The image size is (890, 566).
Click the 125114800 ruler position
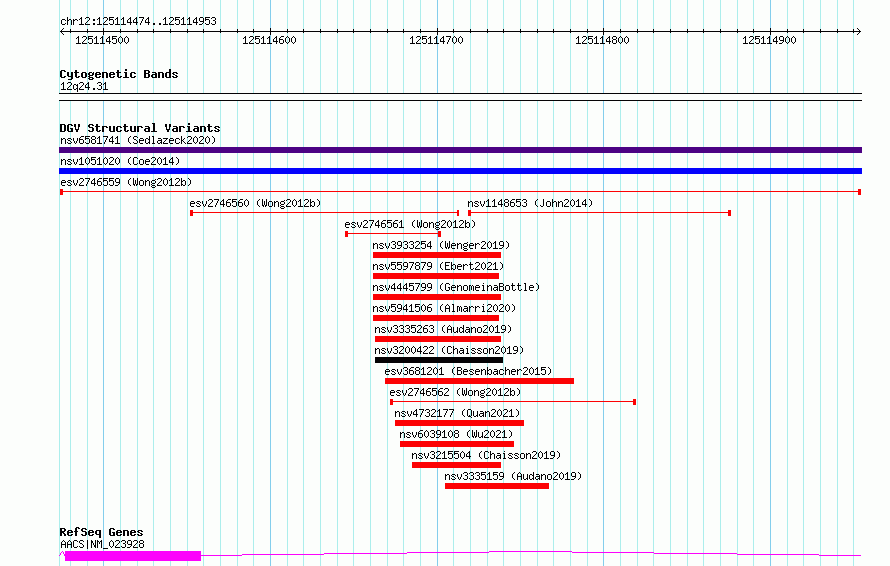pos(602,40)
